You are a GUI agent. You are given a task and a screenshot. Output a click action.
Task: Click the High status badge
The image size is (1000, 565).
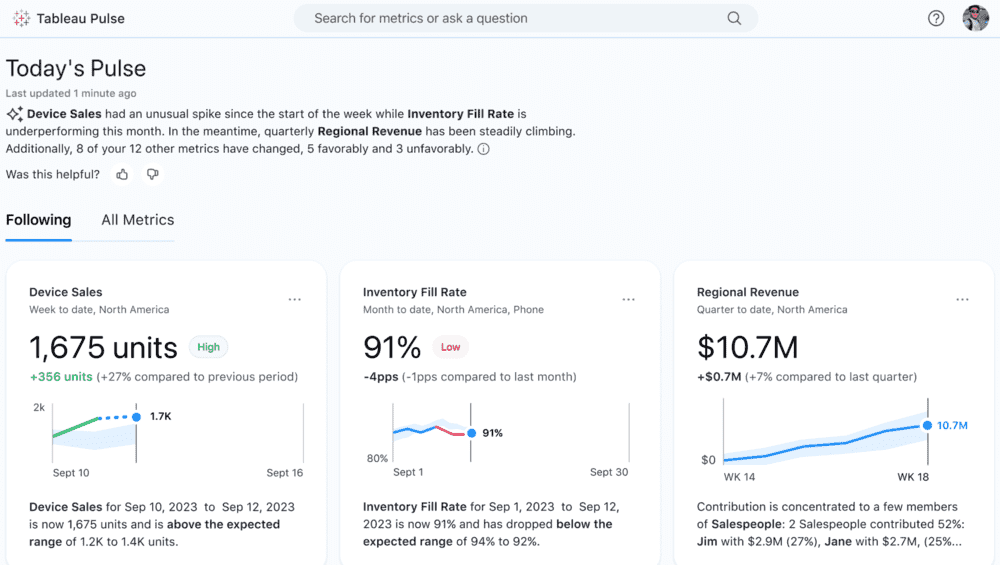pos(209,347)
